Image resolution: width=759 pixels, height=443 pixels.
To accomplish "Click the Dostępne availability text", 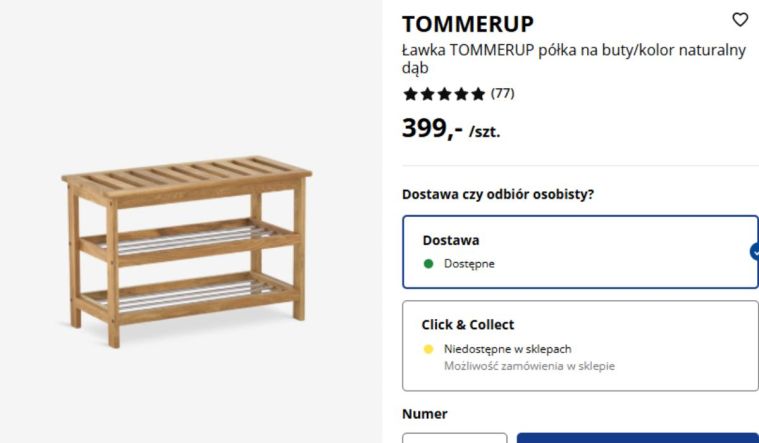I will 469,264.
